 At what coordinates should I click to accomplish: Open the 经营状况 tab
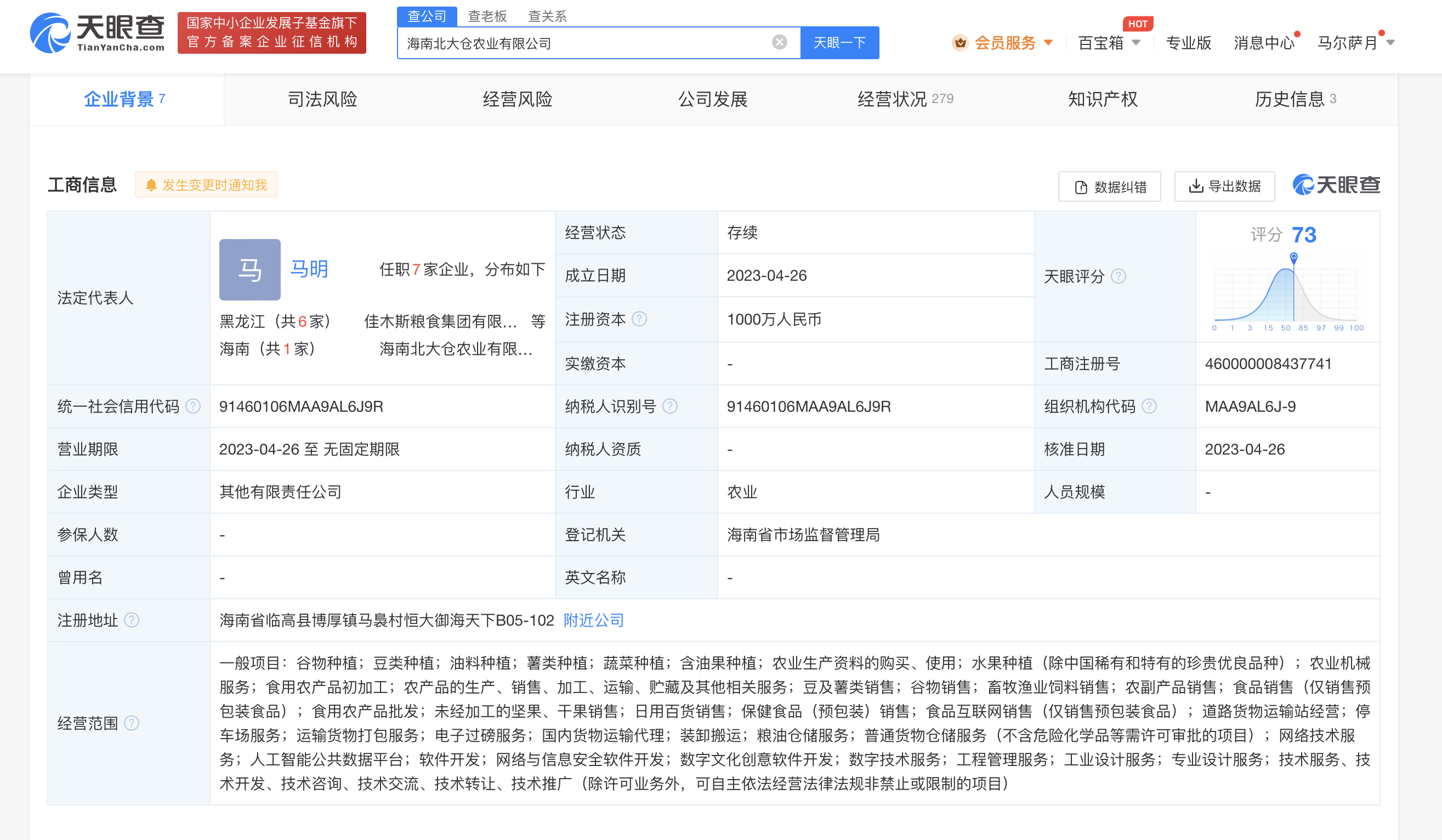[905, 99]
